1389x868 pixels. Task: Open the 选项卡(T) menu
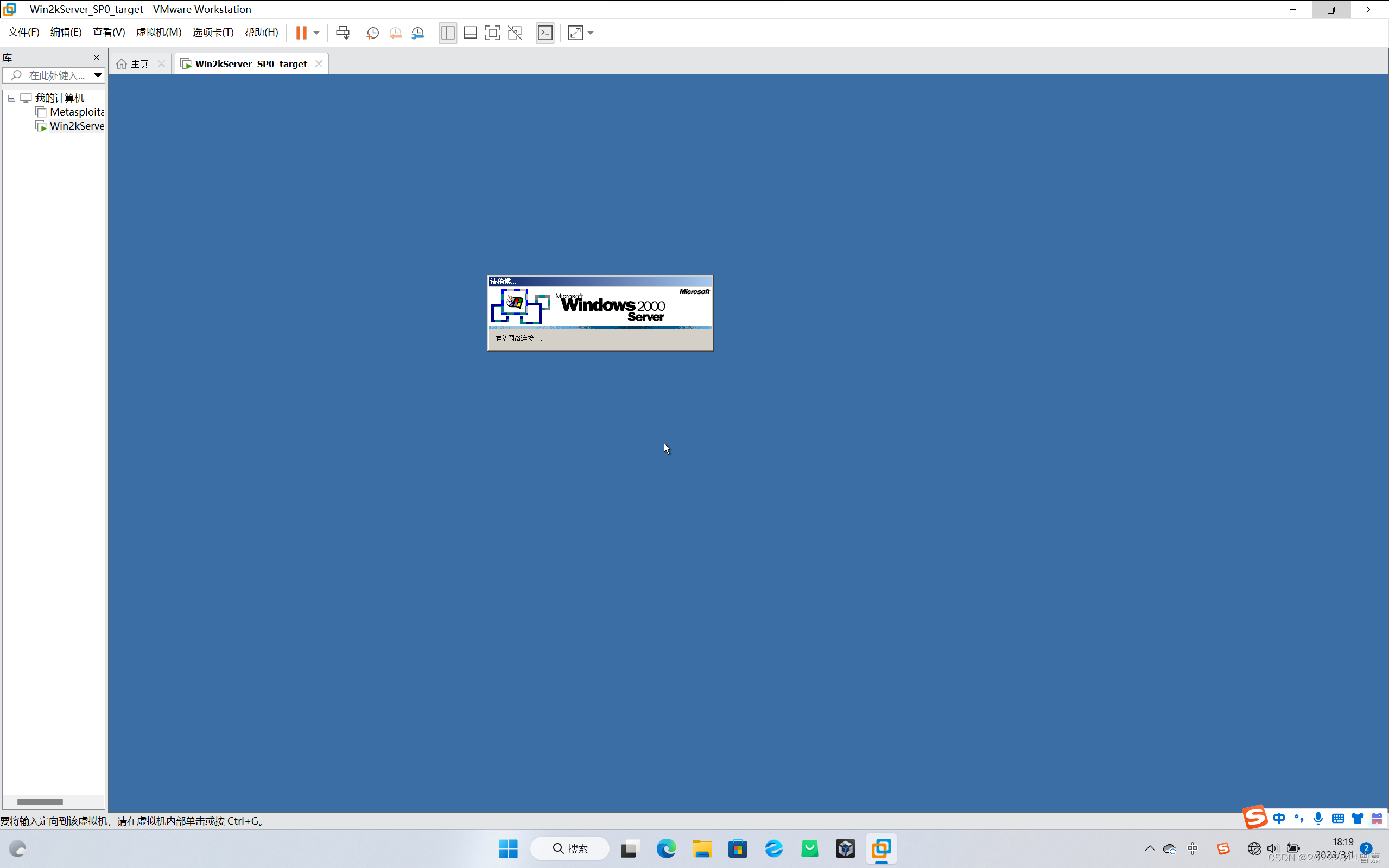point(213,32)
